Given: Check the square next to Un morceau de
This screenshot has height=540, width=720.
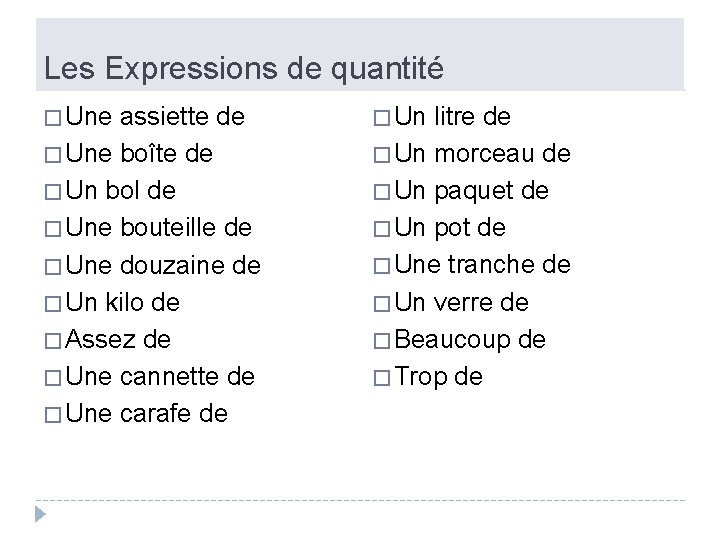Looking at the screenshot, I should (x=382, y=155).
